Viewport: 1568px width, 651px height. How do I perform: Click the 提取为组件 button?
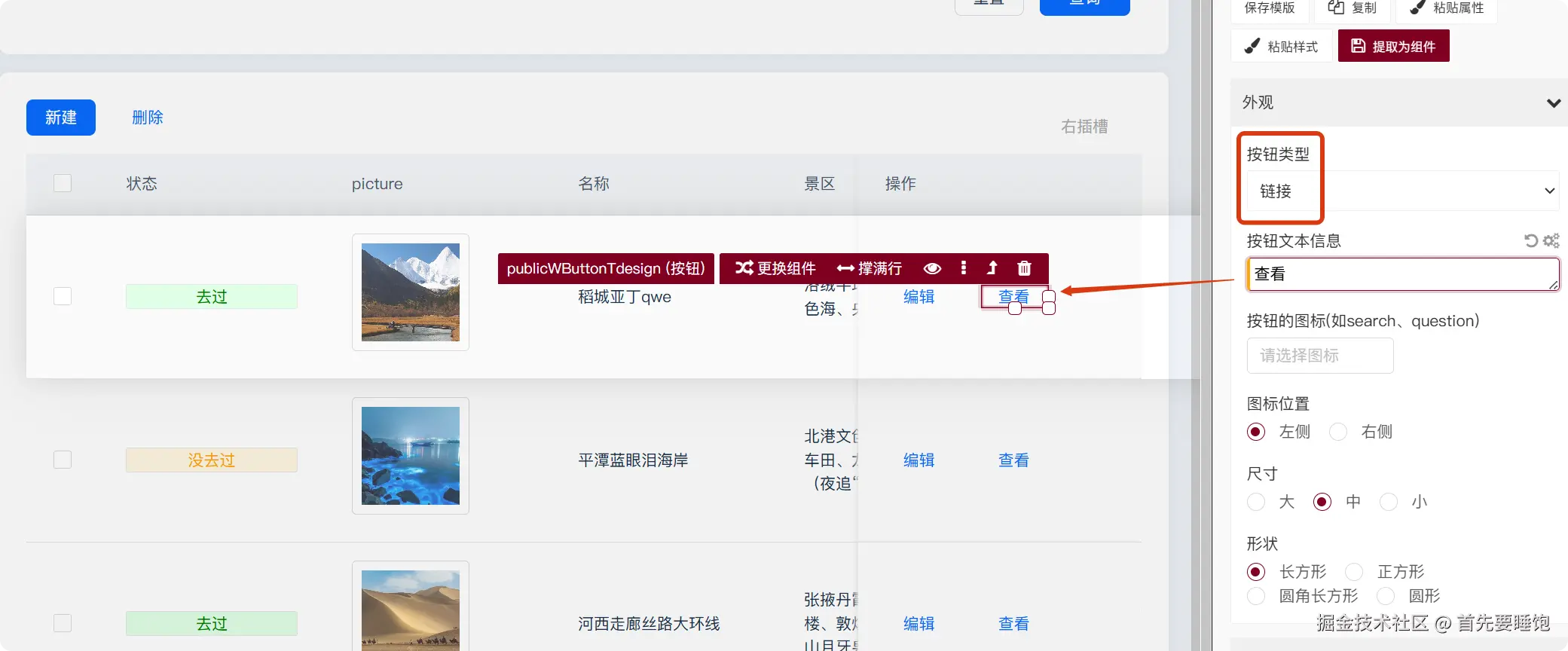[1393, 46]
